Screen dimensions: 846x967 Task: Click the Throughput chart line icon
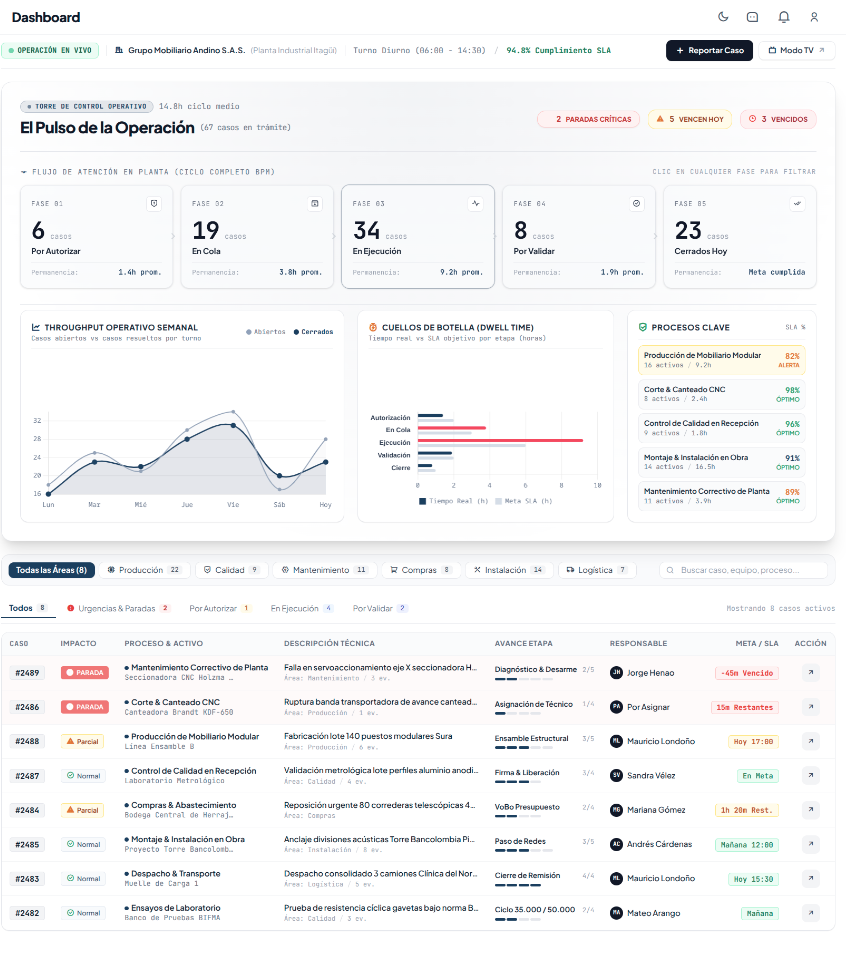click(x=36, y=327)
